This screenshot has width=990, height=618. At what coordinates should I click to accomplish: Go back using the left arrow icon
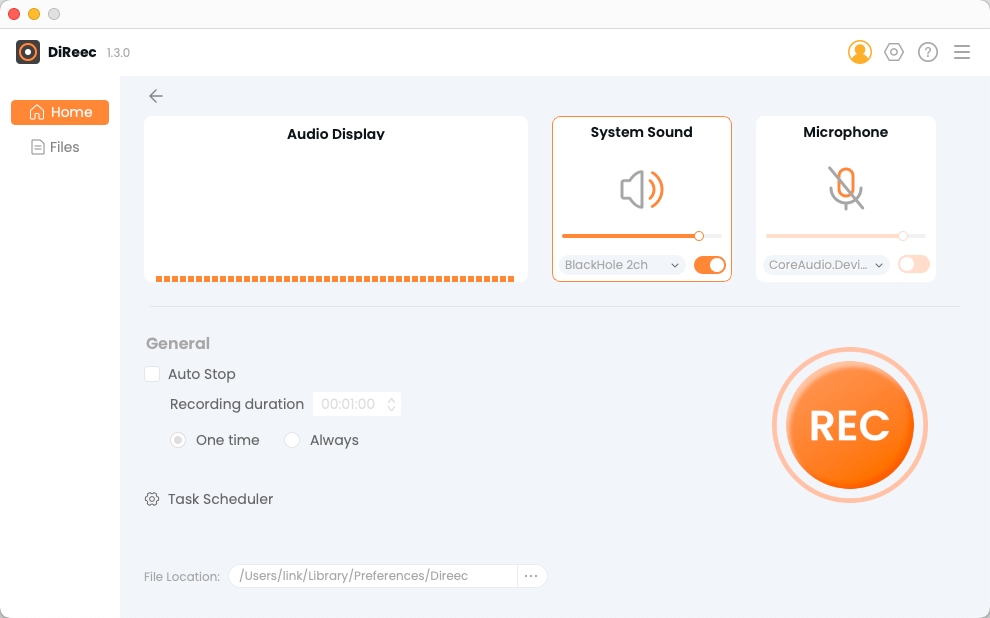[156, 96]
